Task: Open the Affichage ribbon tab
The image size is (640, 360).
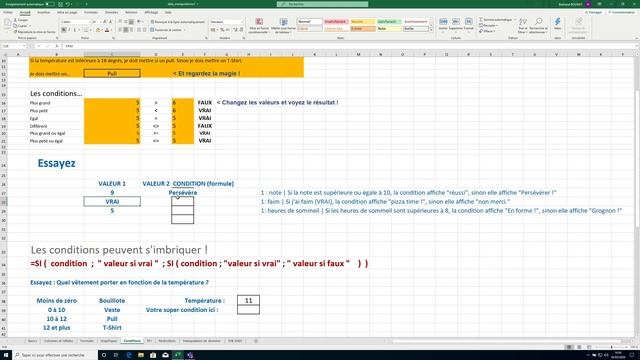Action: (x=151, y=13)
